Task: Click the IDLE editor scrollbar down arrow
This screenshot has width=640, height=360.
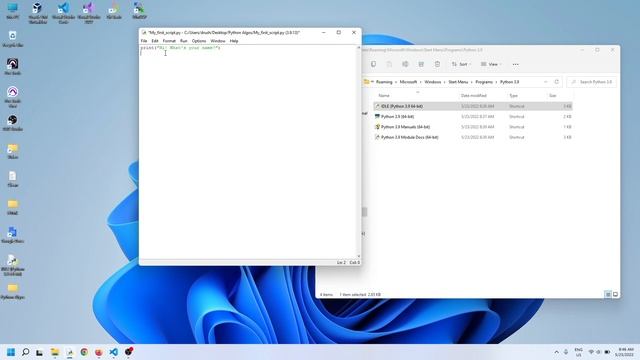Action: [359, 256]
